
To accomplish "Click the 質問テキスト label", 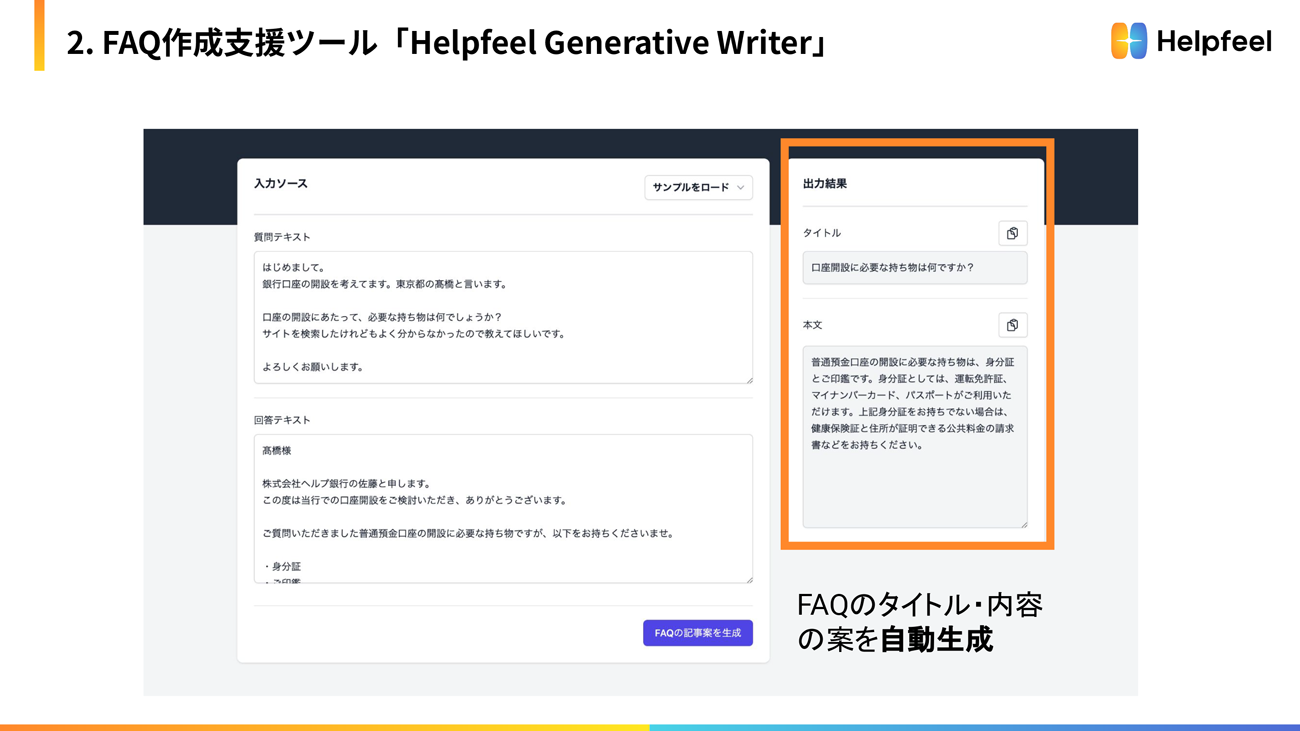I will click(282, 237).
